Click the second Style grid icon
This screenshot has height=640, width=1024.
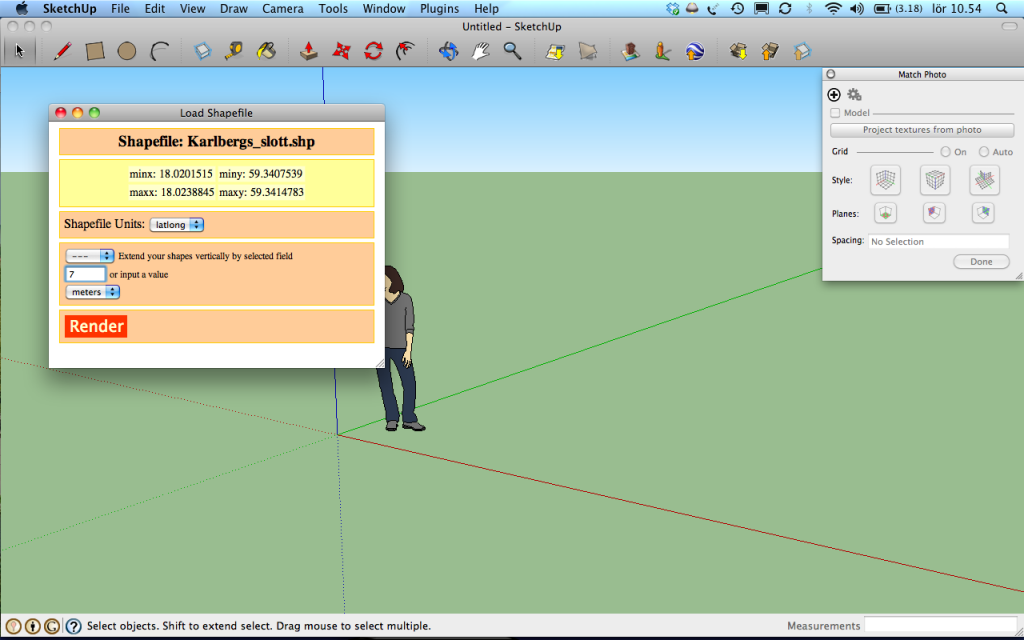[x=935, y=180]
